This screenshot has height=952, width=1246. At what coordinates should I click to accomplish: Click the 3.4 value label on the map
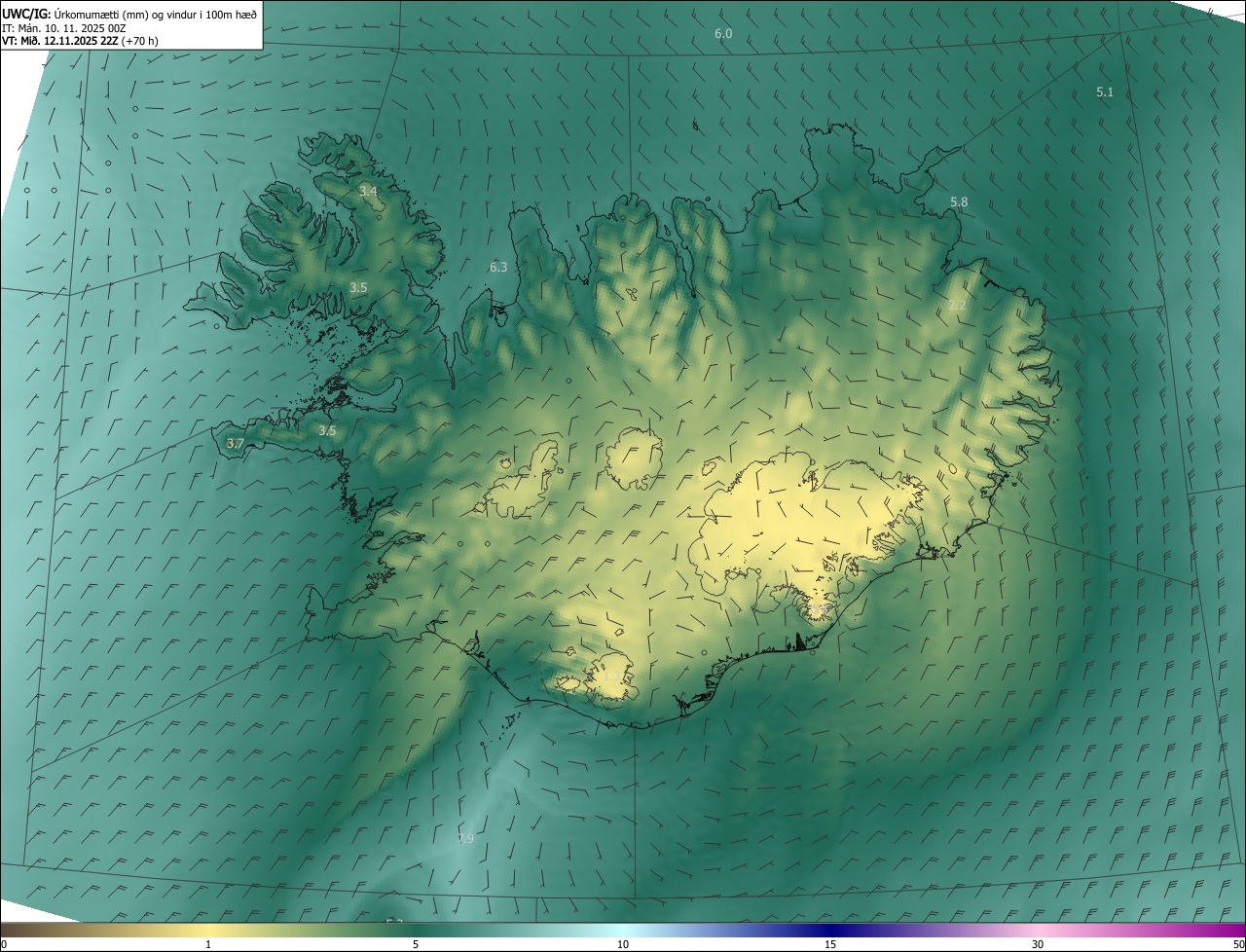point(368,191)
